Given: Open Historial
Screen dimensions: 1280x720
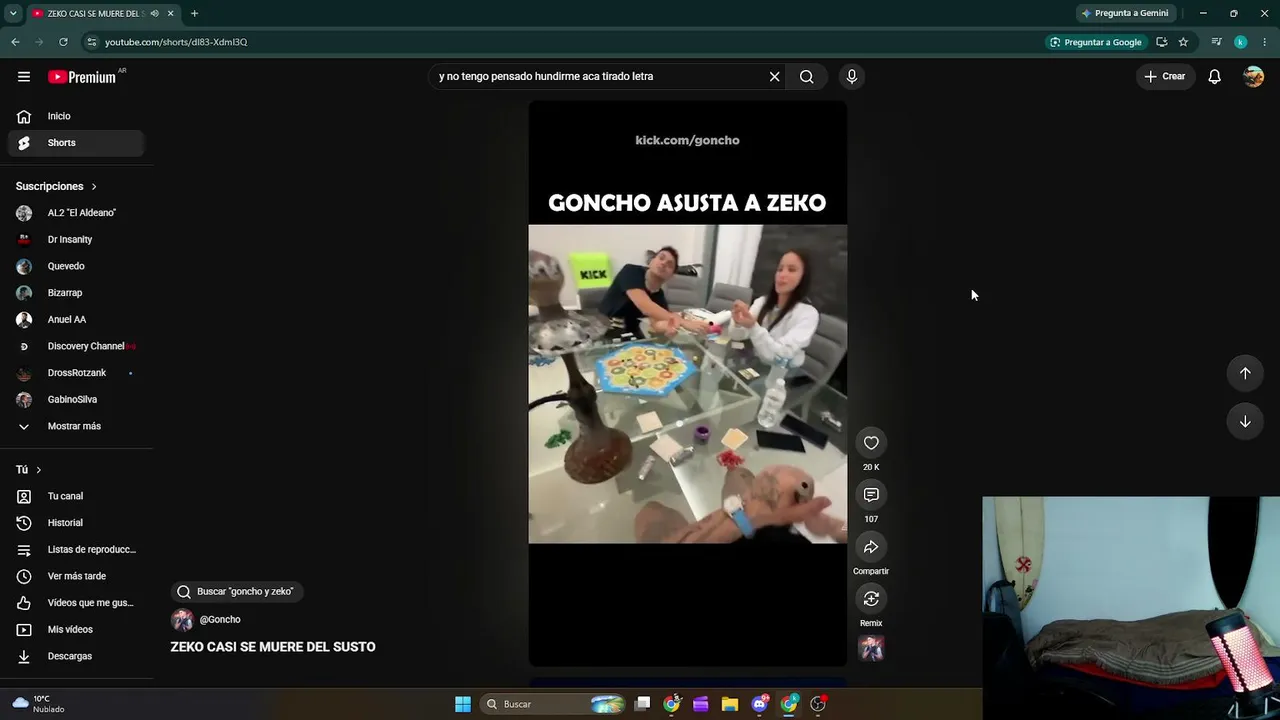Looking at the screenshot, I should pos(76,523).
